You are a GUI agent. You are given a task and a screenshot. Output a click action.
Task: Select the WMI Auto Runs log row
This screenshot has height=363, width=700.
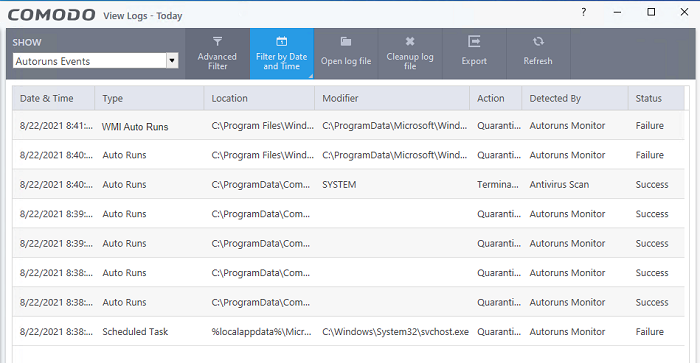(x=348, y=126)
